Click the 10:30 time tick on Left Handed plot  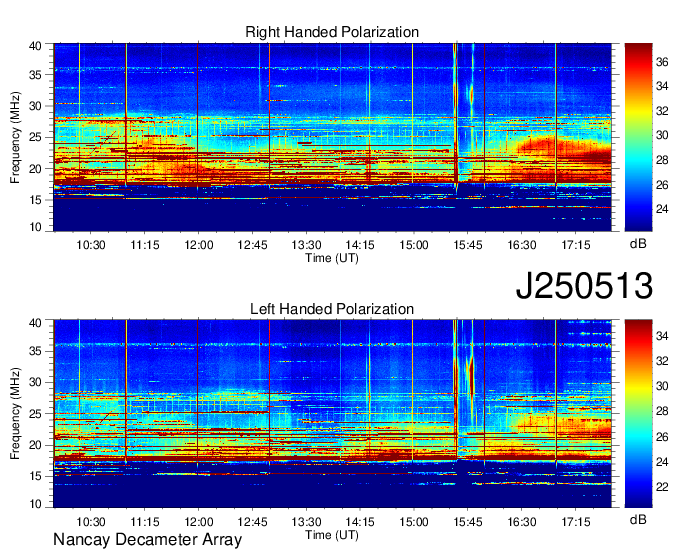tap(91, 522)
